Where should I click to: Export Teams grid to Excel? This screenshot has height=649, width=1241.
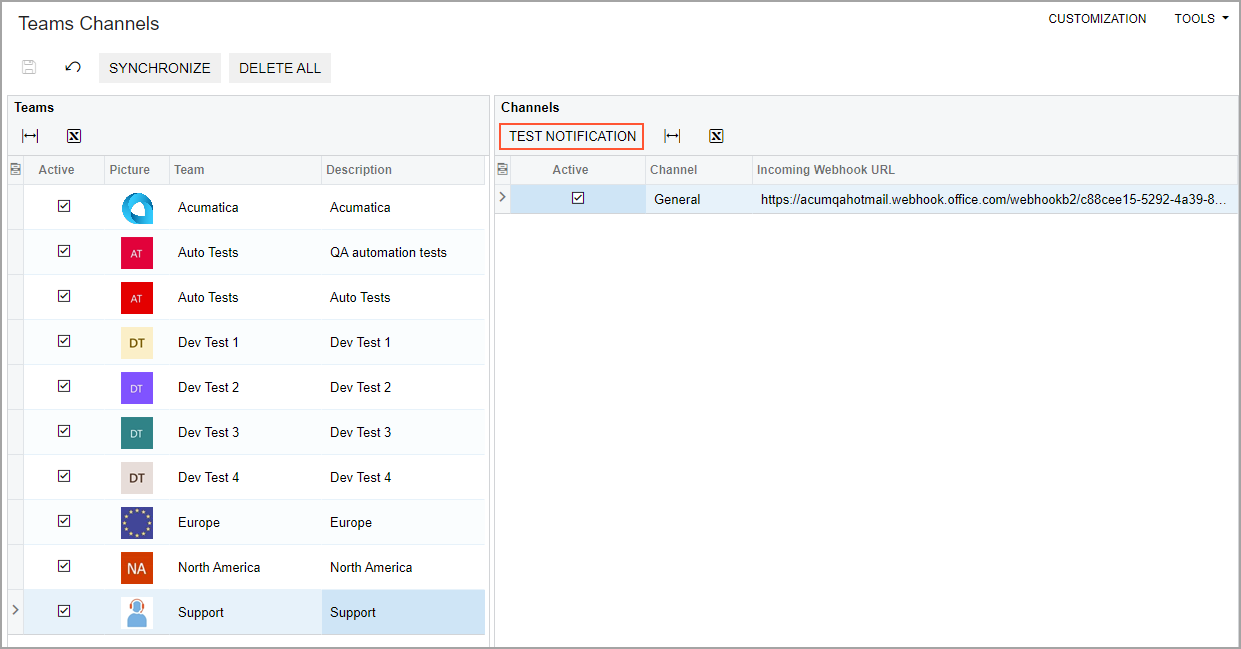(x=74, y=136)
